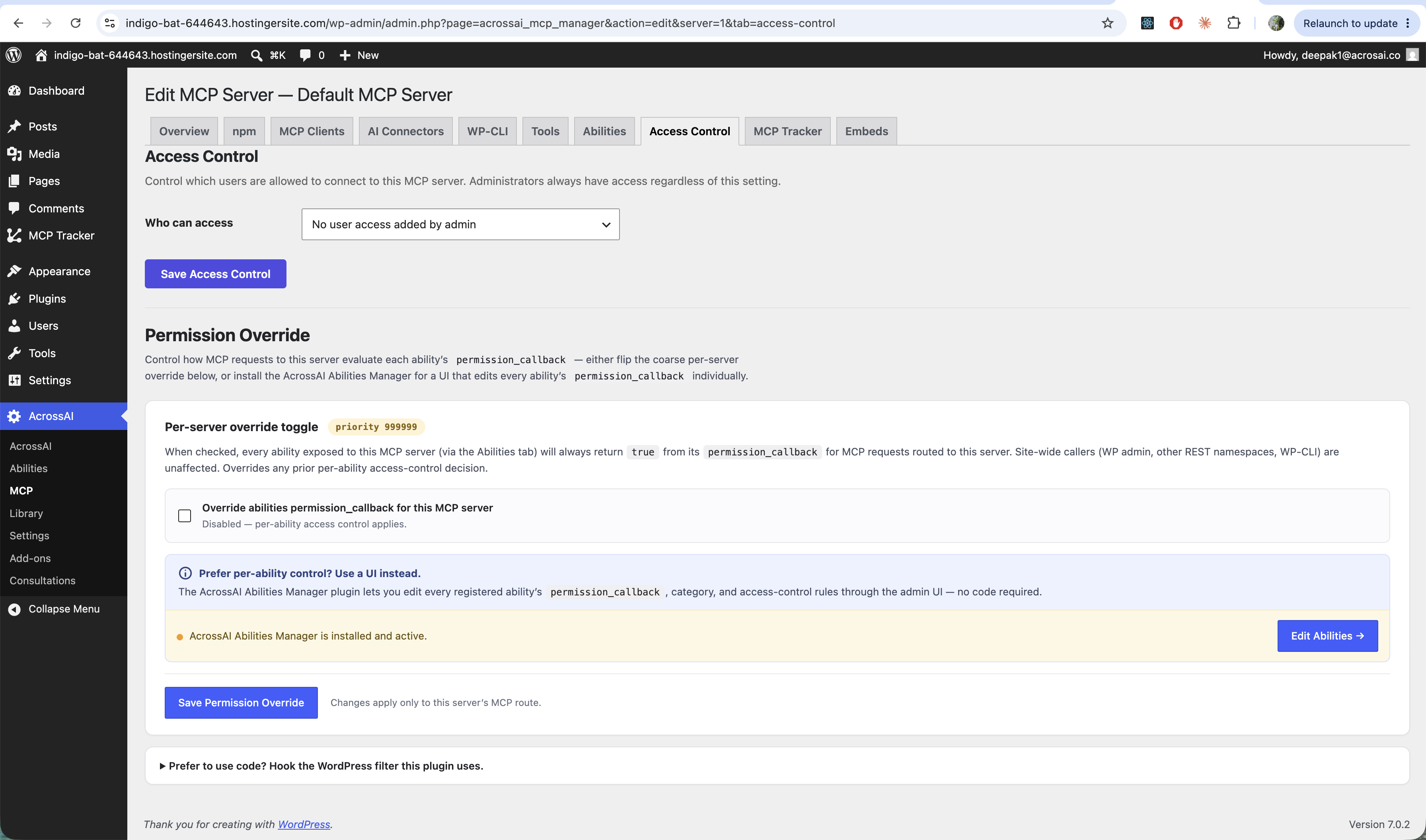This screenshot has width=1426, height=840.
Task: Switch to the AI Connectors tab
Action: (406, 131)
